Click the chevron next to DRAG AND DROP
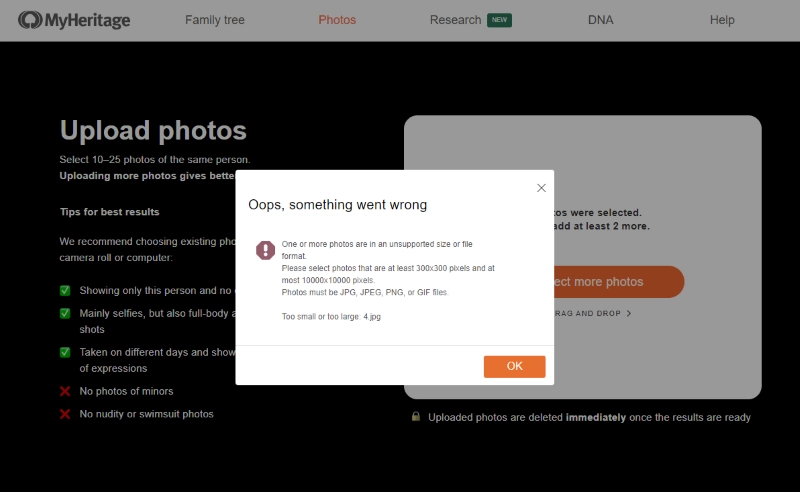 [629, 314]
